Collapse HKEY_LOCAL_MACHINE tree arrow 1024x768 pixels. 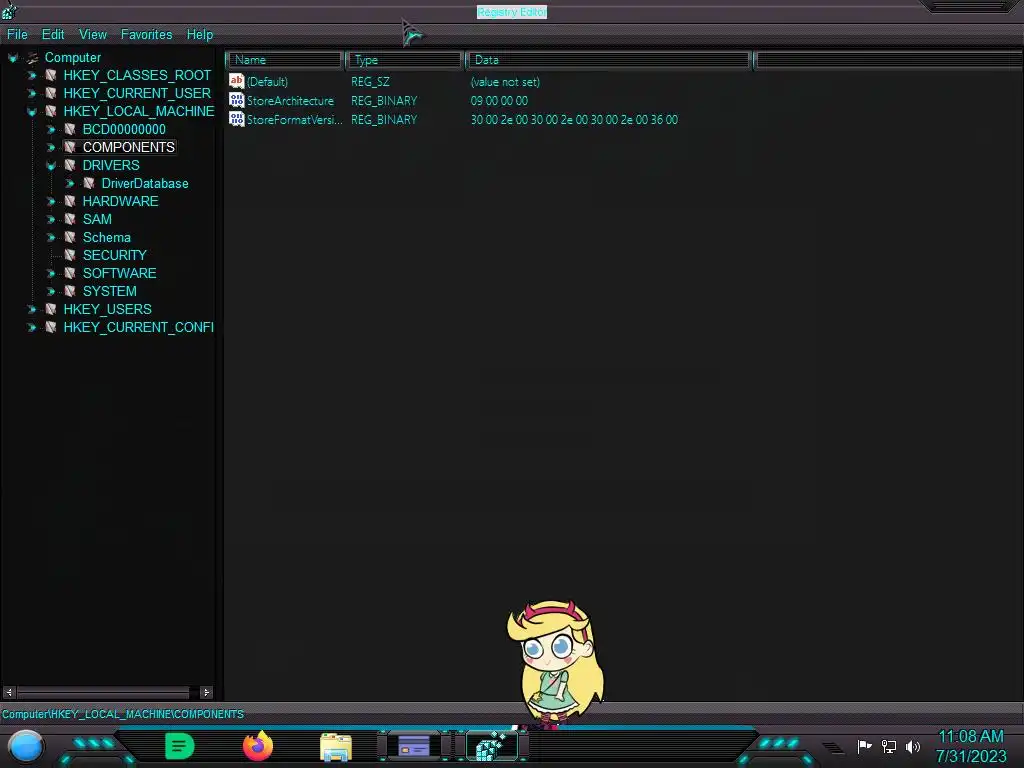[31, 112]
